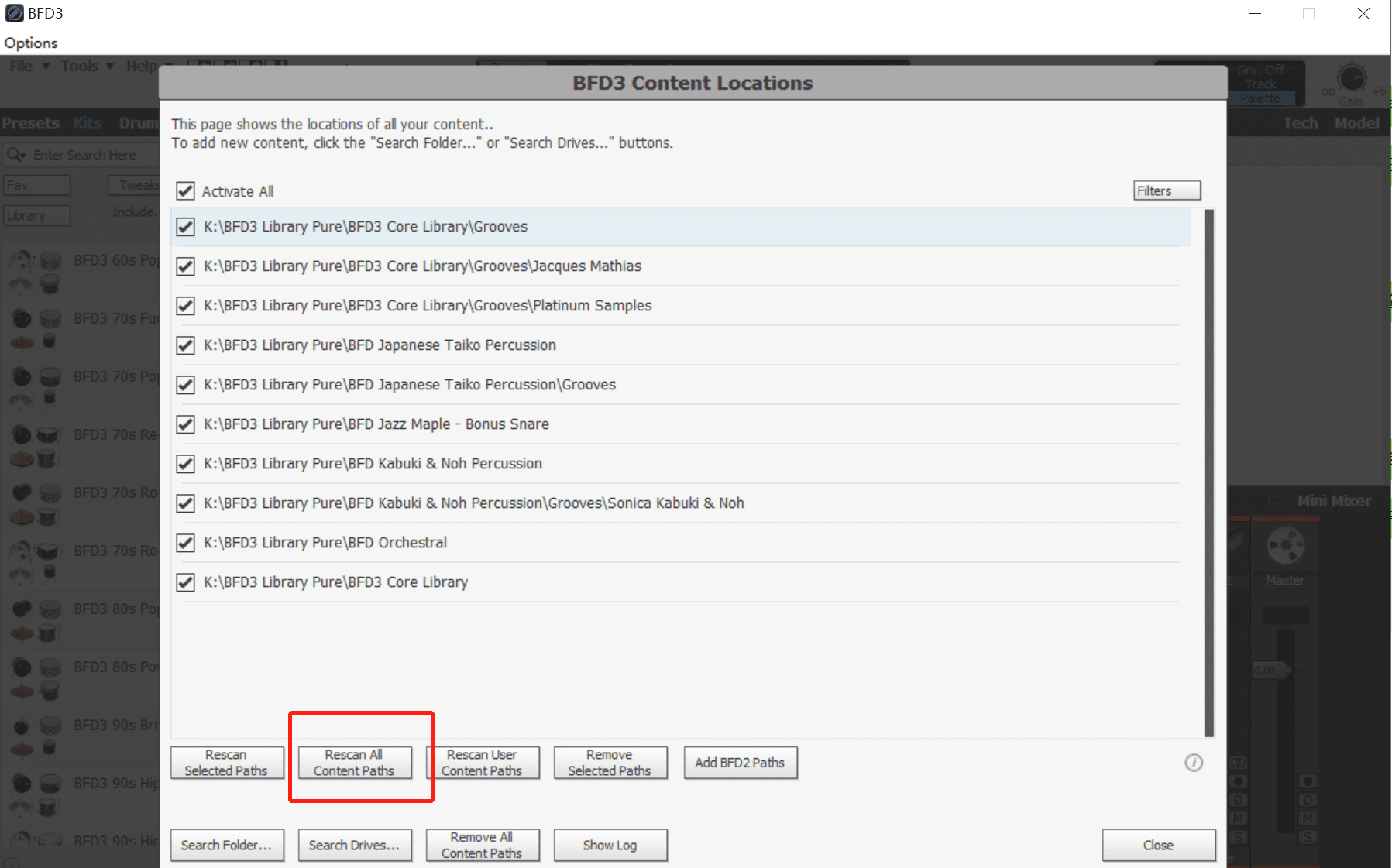Open the Options menu
1392x868 pixels.
31,43
